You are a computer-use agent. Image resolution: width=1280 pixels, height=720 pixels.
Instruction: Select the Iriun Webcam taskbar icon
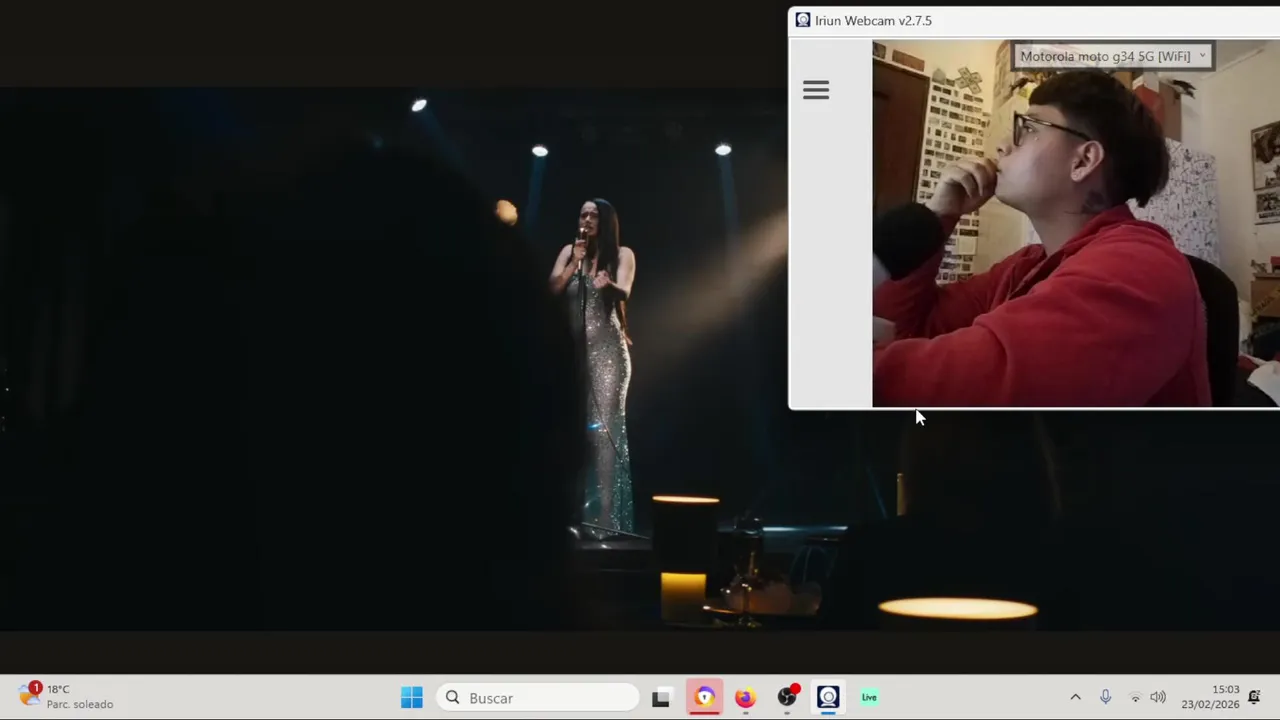pos(828,698)
